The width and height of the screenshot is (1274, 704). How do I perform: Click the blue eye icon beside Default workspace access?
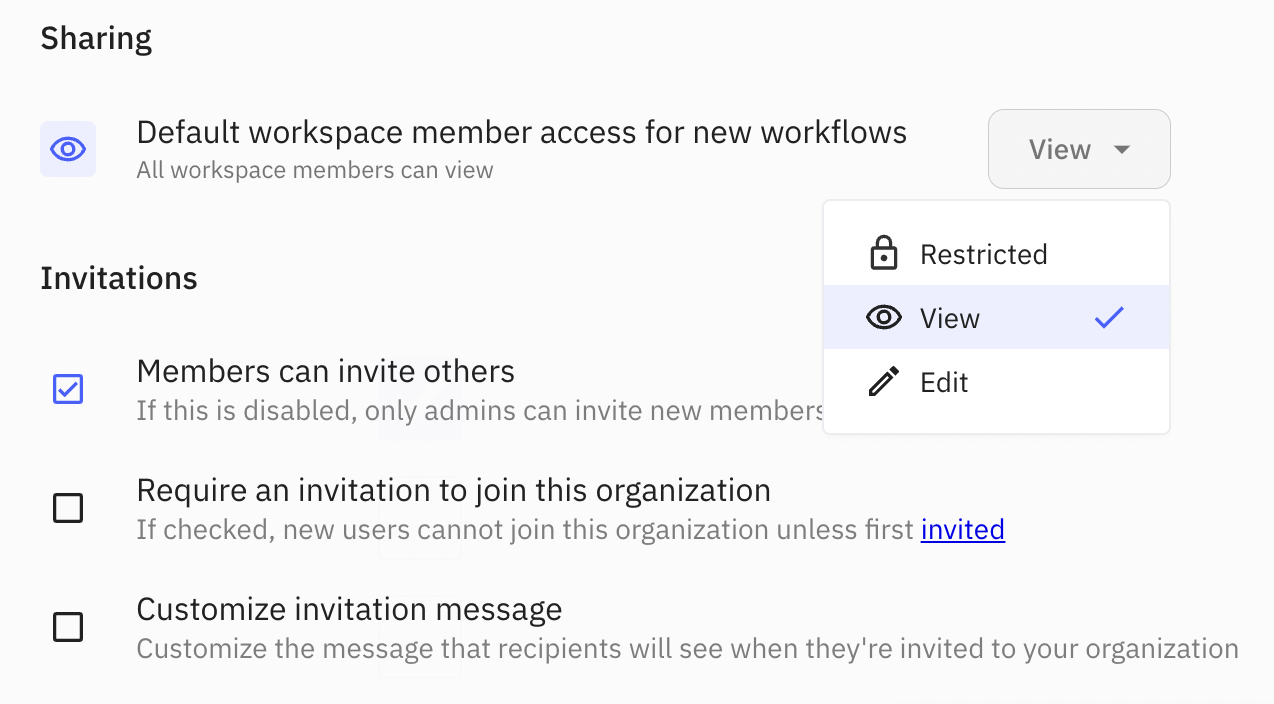tap(68, 149)
